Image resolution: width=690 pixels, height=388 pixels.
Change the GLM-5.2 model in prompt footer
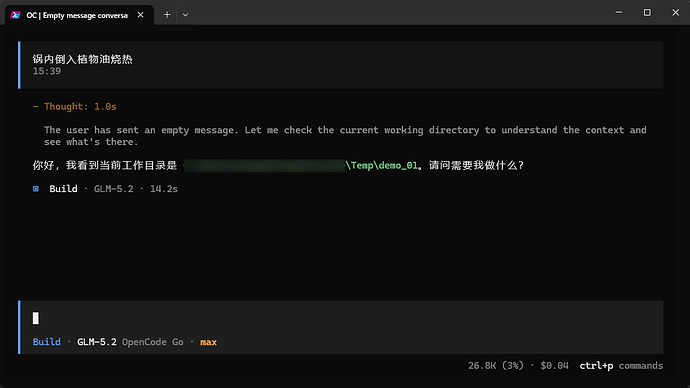click(97, 342)
